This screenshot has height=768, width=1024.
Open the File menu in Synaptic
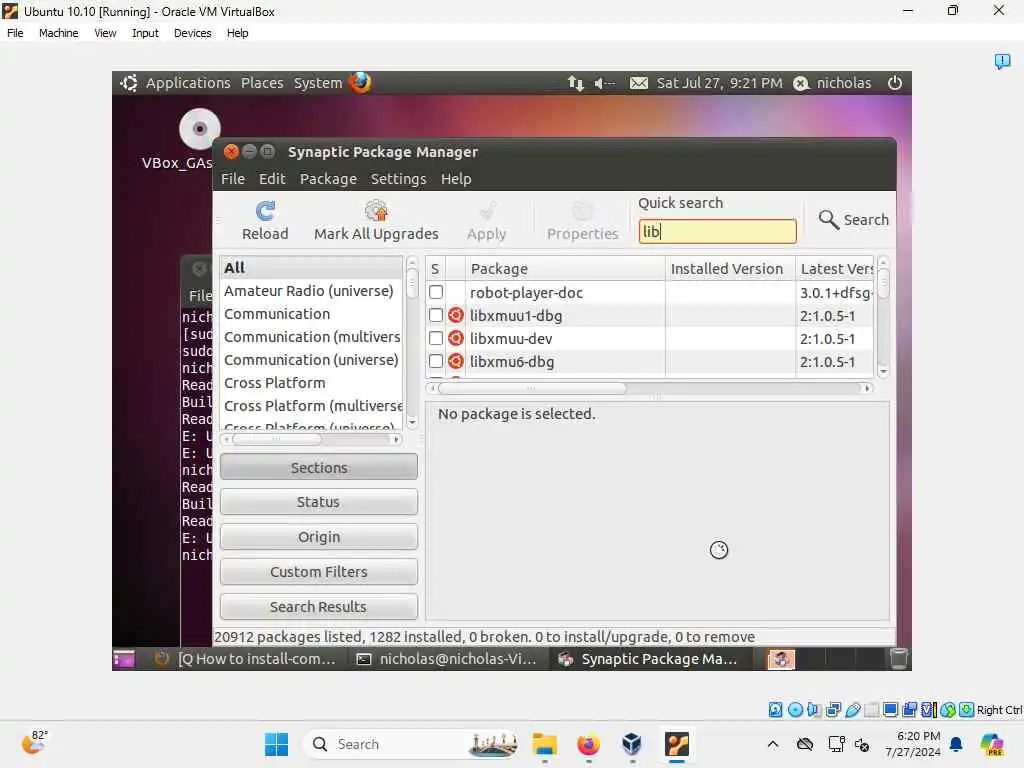click(x=232, y=179)
